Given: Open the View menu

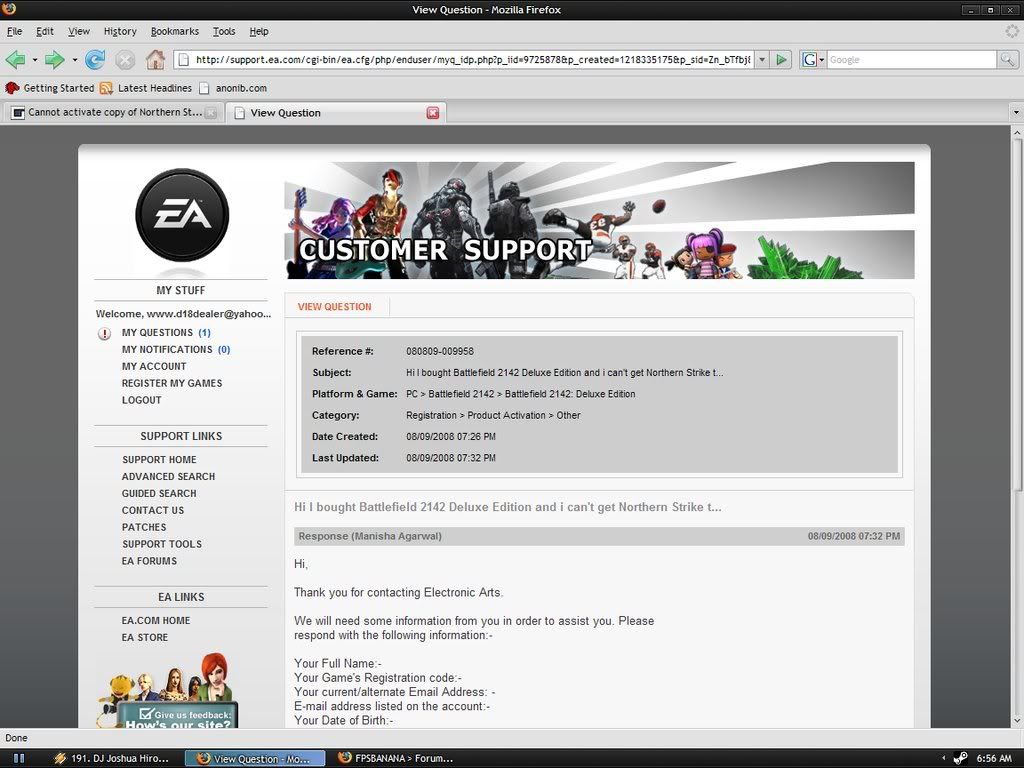Looking at the screenshot, I should point(78,31).
